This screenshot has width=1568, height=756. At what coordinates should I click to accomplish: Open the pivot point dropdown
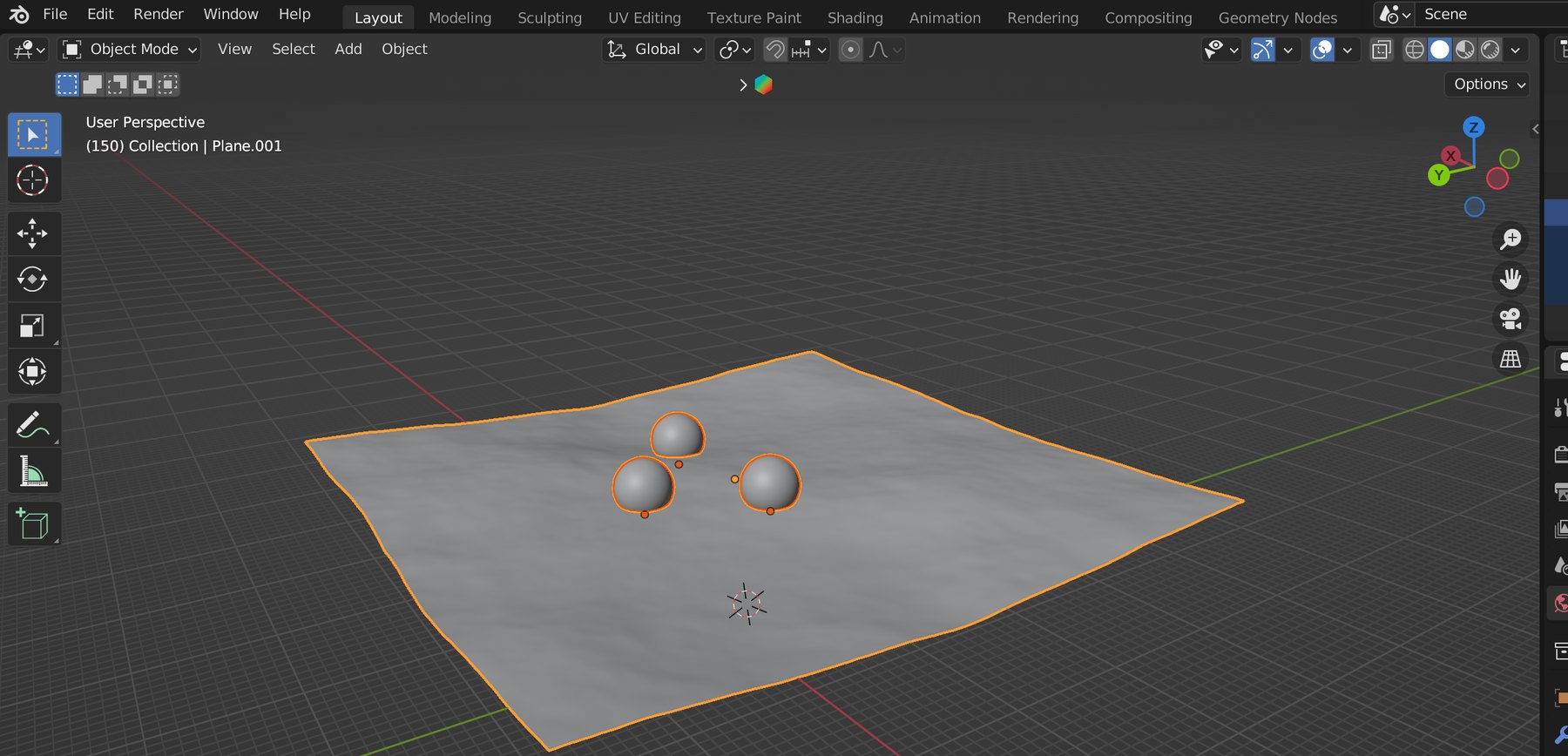click(735, 50)
